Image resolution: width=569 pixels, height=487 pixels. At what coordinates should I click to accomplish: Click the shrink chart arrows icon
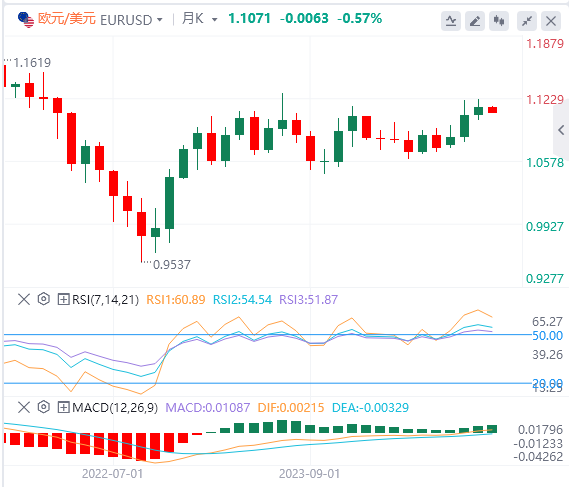527,21
